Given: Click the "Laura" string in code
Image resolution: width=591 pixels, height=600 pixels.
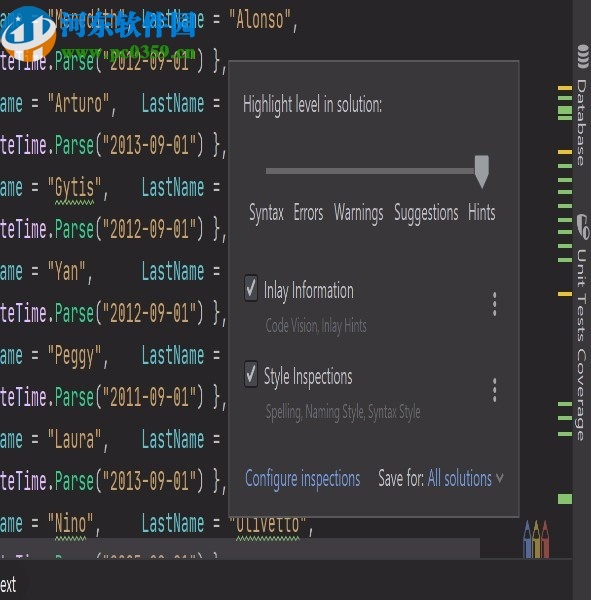Looking at the screenshot, I should [74, 439].
